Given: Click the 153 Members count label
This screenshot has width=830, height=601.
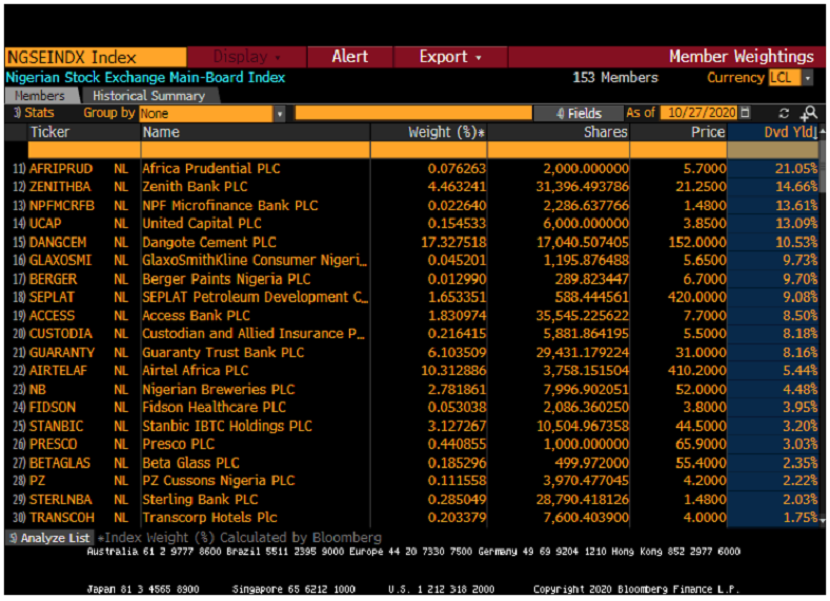Looking at the screenshot, I should point(615,78).
